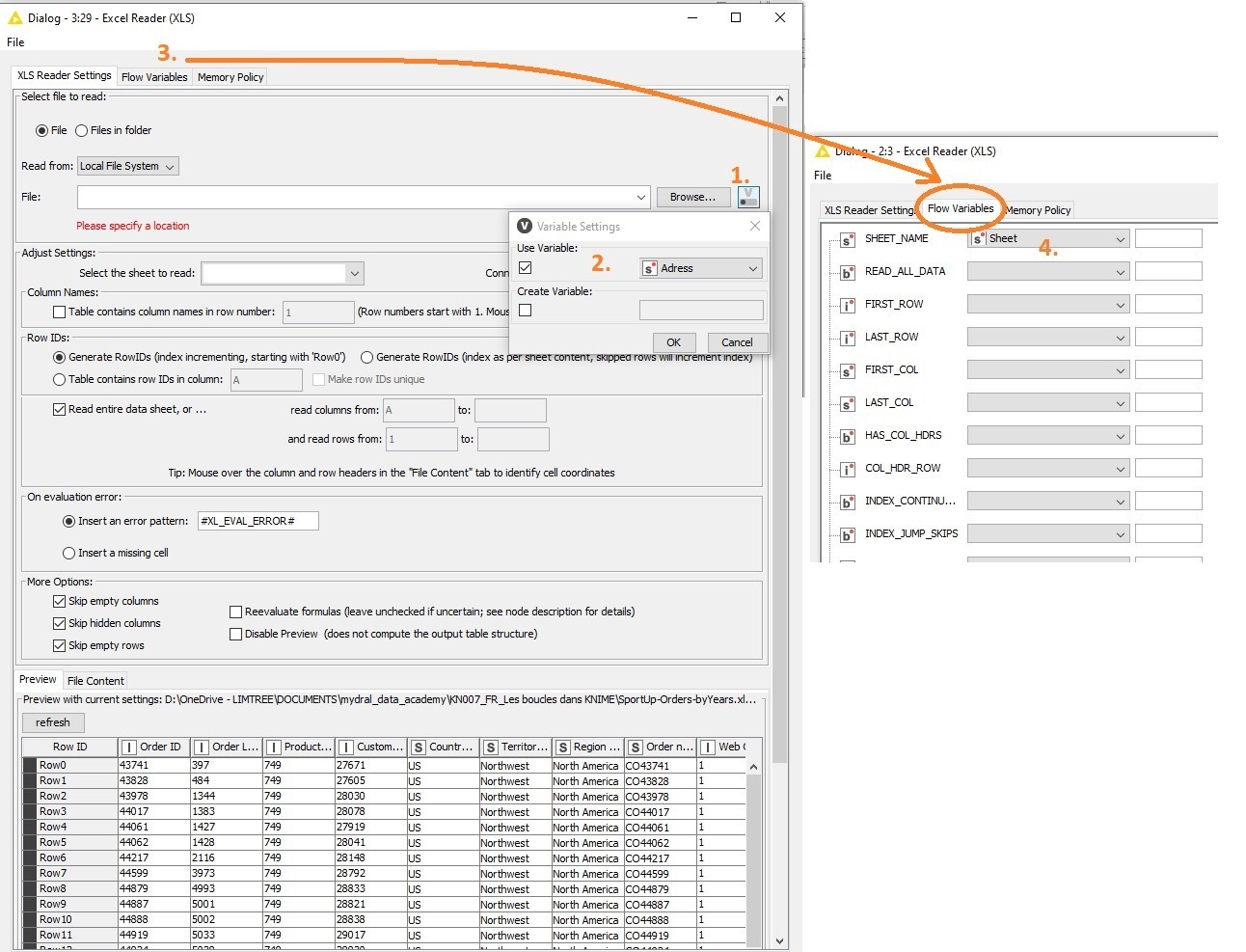Click the SHEET_NAME new variable name field
1246x952 pixels.
click(x=1168, y=238)
